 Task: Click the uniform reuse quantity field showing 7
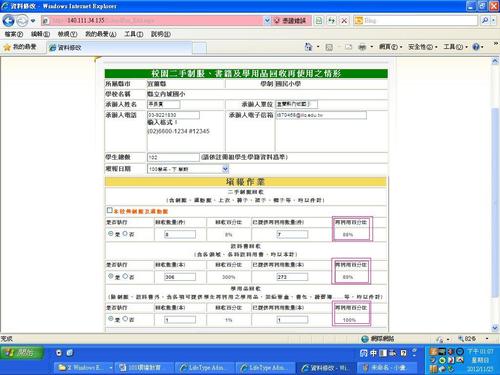(292, 234)
